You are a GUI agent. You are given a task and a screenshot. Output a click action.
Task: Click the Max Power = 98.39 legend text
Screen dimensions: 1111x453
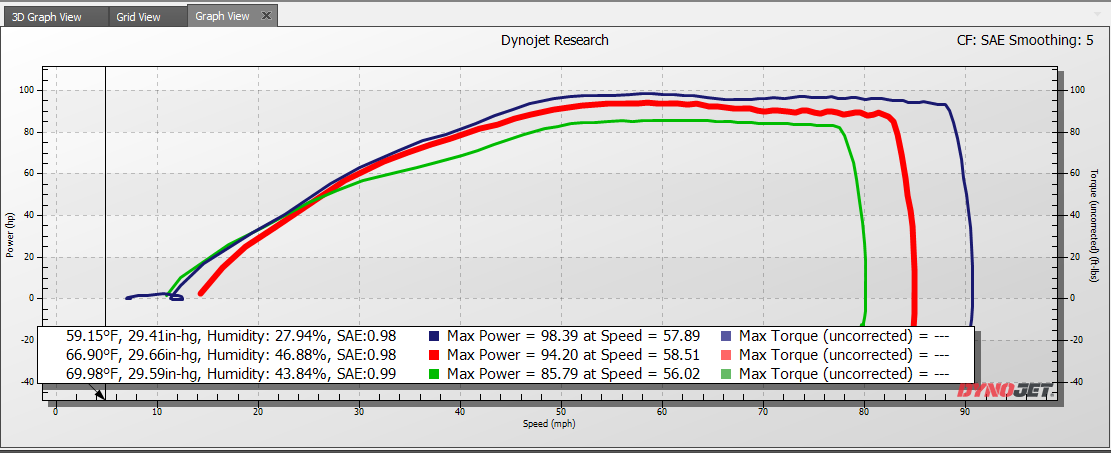coord(573,336)
